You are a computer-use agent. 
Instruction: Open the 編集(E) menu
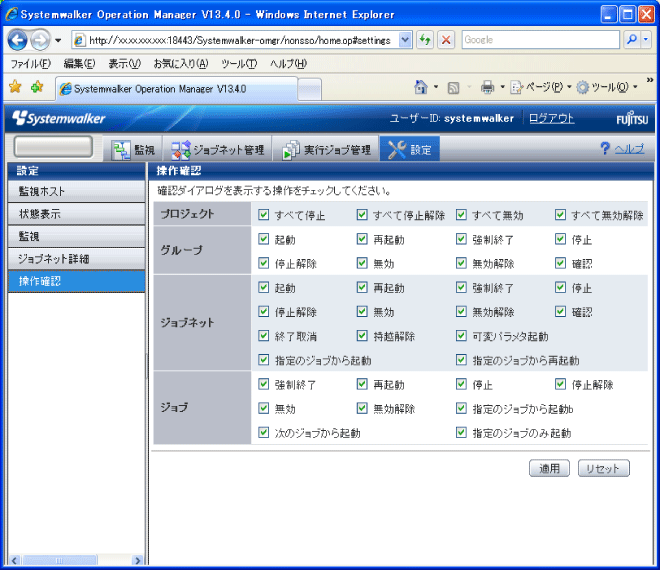79,64
